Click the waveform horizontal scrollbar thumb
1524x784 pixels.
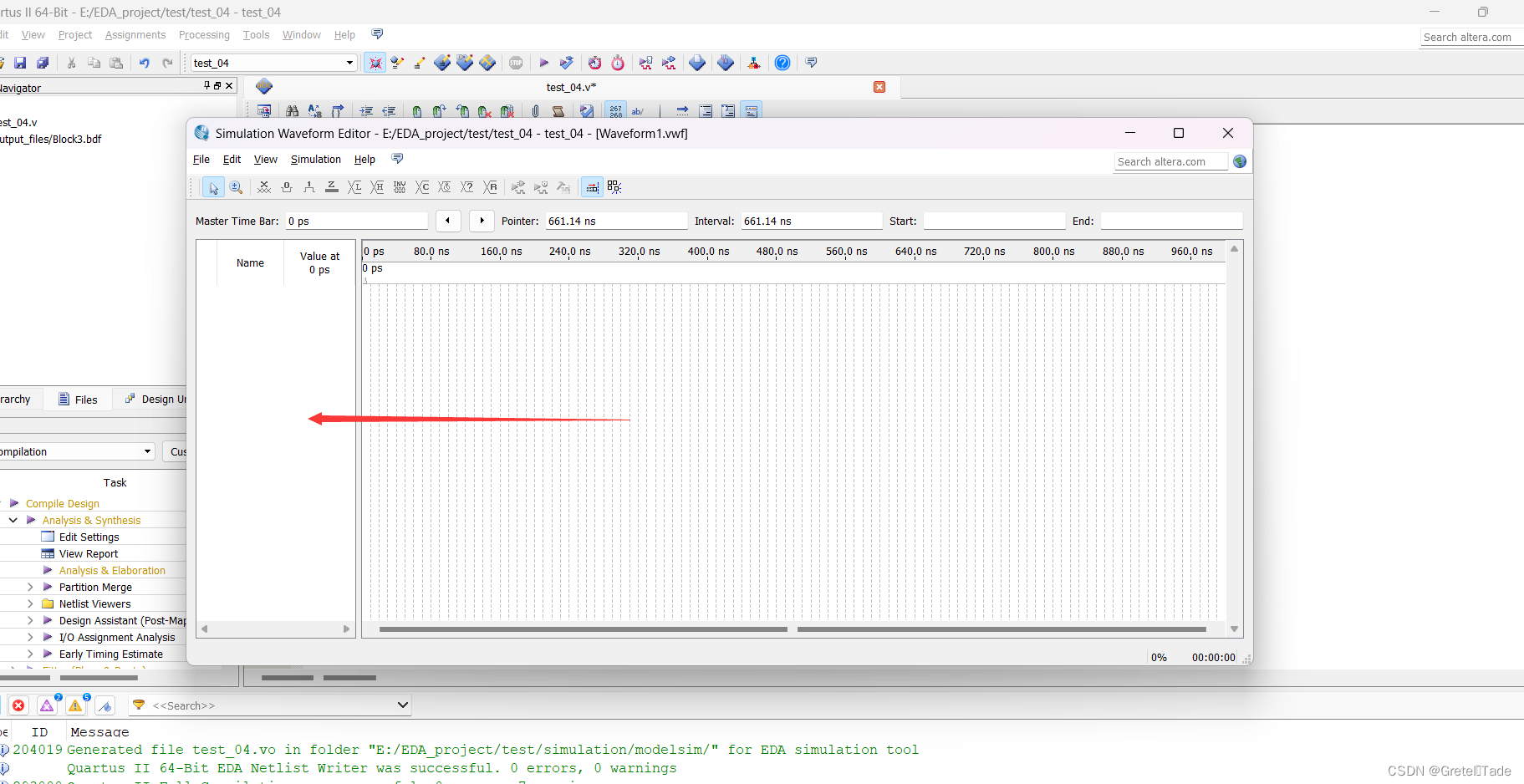pyautogui.click(x=583, y=629)
